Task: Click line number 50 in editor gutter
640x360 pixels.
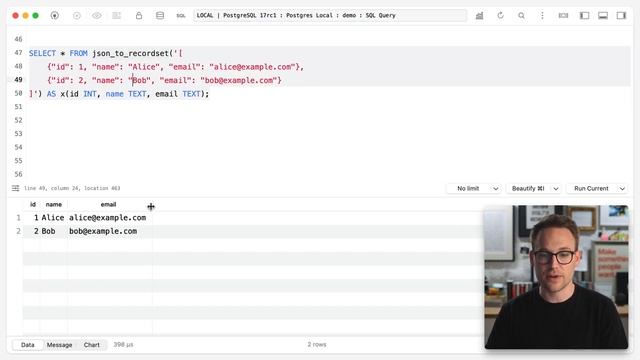Action: pyautogui.click(x=18, y=93)
